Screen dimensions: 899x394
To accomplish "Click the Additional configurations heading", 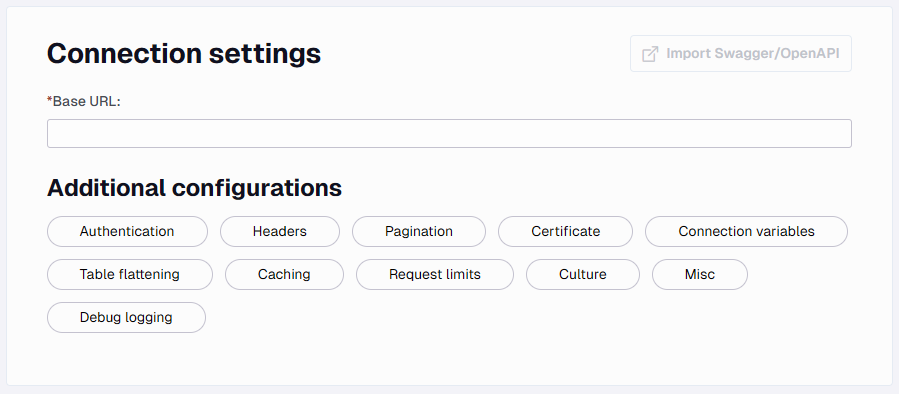I will point(194,188).
